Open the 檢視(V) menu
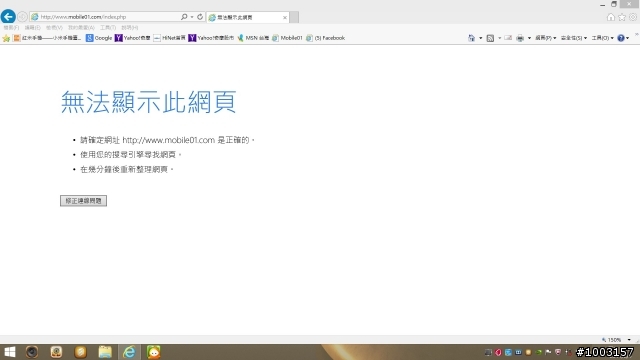640x360 pixels. coord(54,27)
